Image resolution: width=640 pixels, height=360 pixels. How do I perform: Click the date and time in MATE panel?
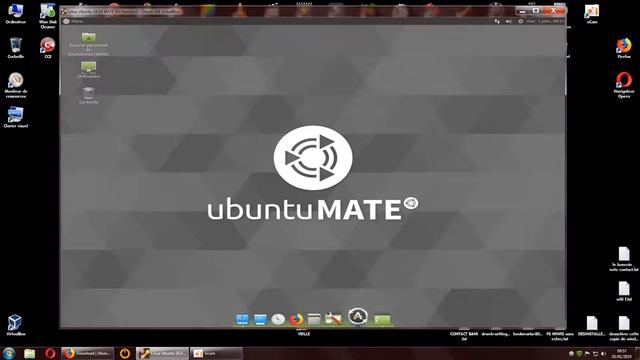[x=545, y=21]
